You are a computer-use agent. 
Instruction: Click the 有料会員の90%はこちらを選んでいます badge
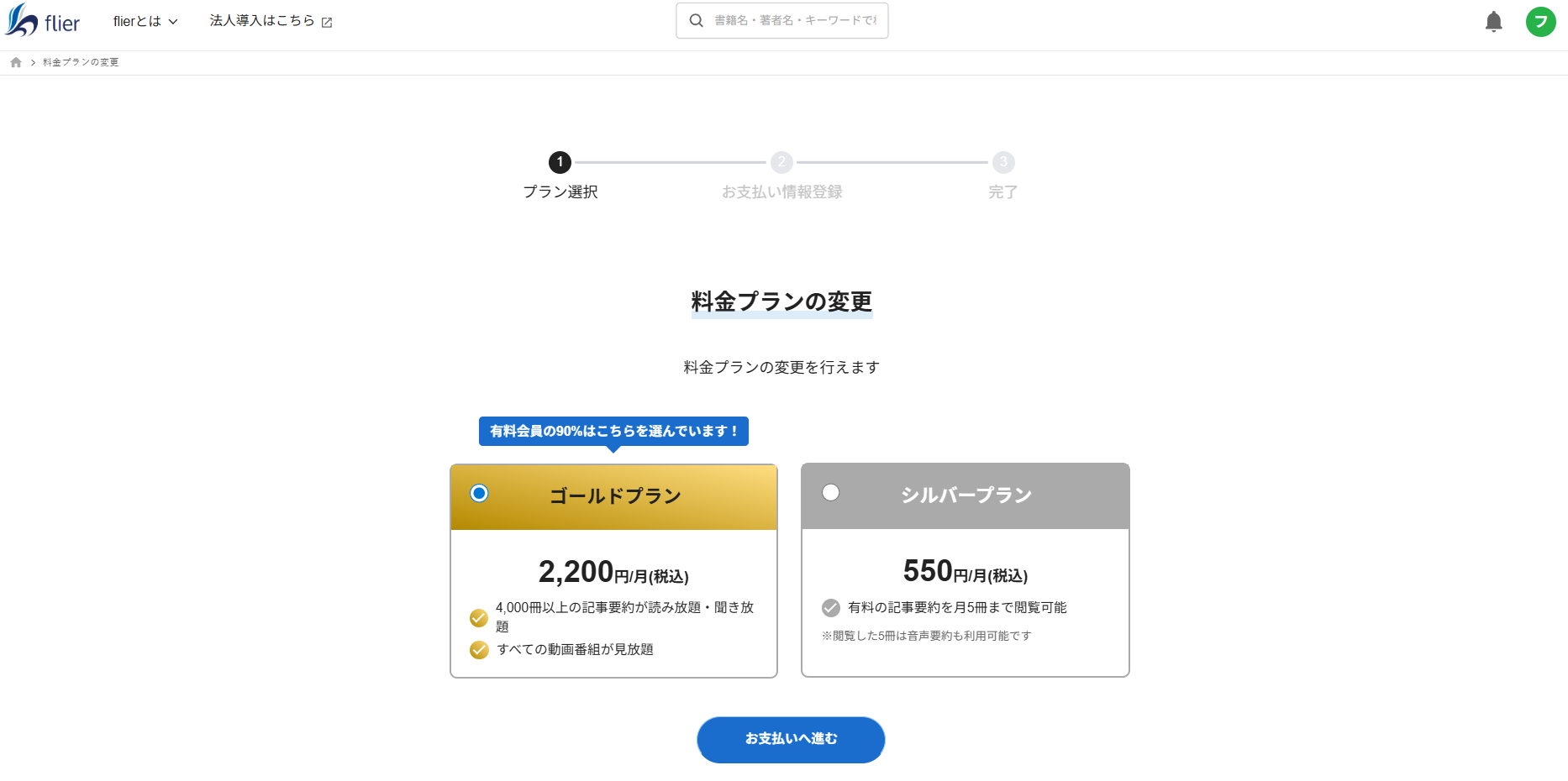613,431
